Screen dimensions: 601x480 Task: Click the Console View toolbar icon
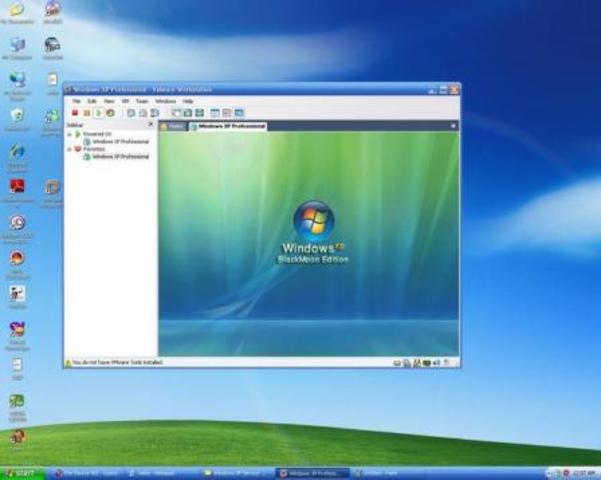(239, 113)
